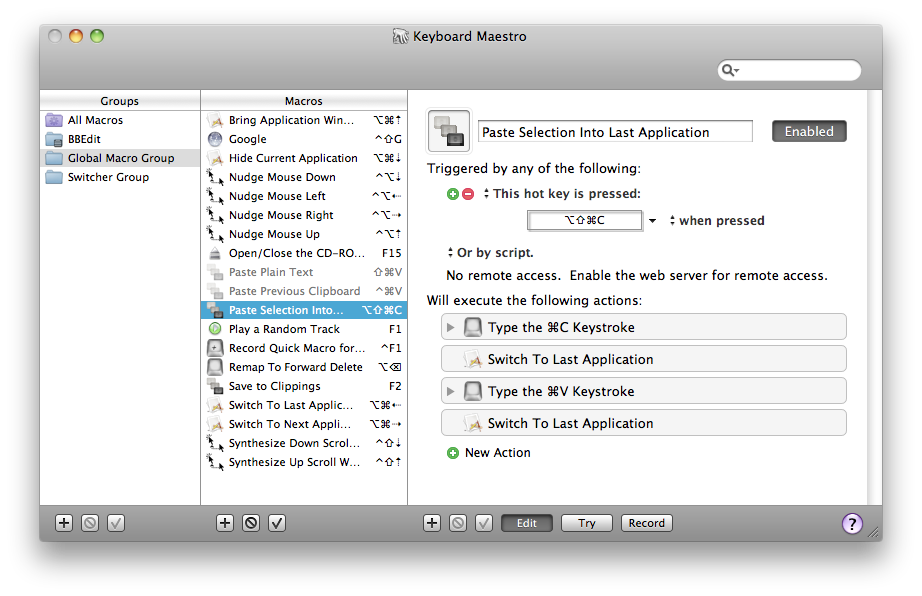The height and width of the screenshot is (596, 922).
Task: Click the Play a Random Track icon
Action: coord(215,329)
